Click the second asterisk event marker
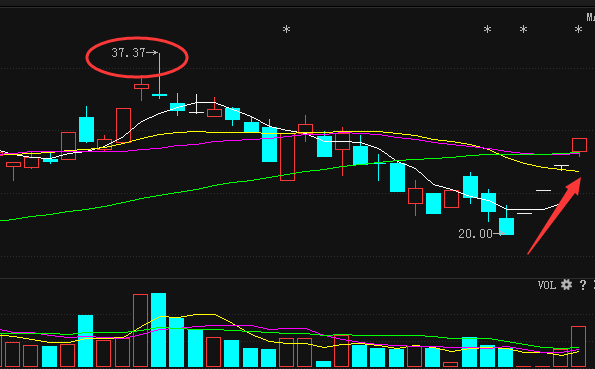Screen dimensions: 595x369 click(x=487, y=29)
